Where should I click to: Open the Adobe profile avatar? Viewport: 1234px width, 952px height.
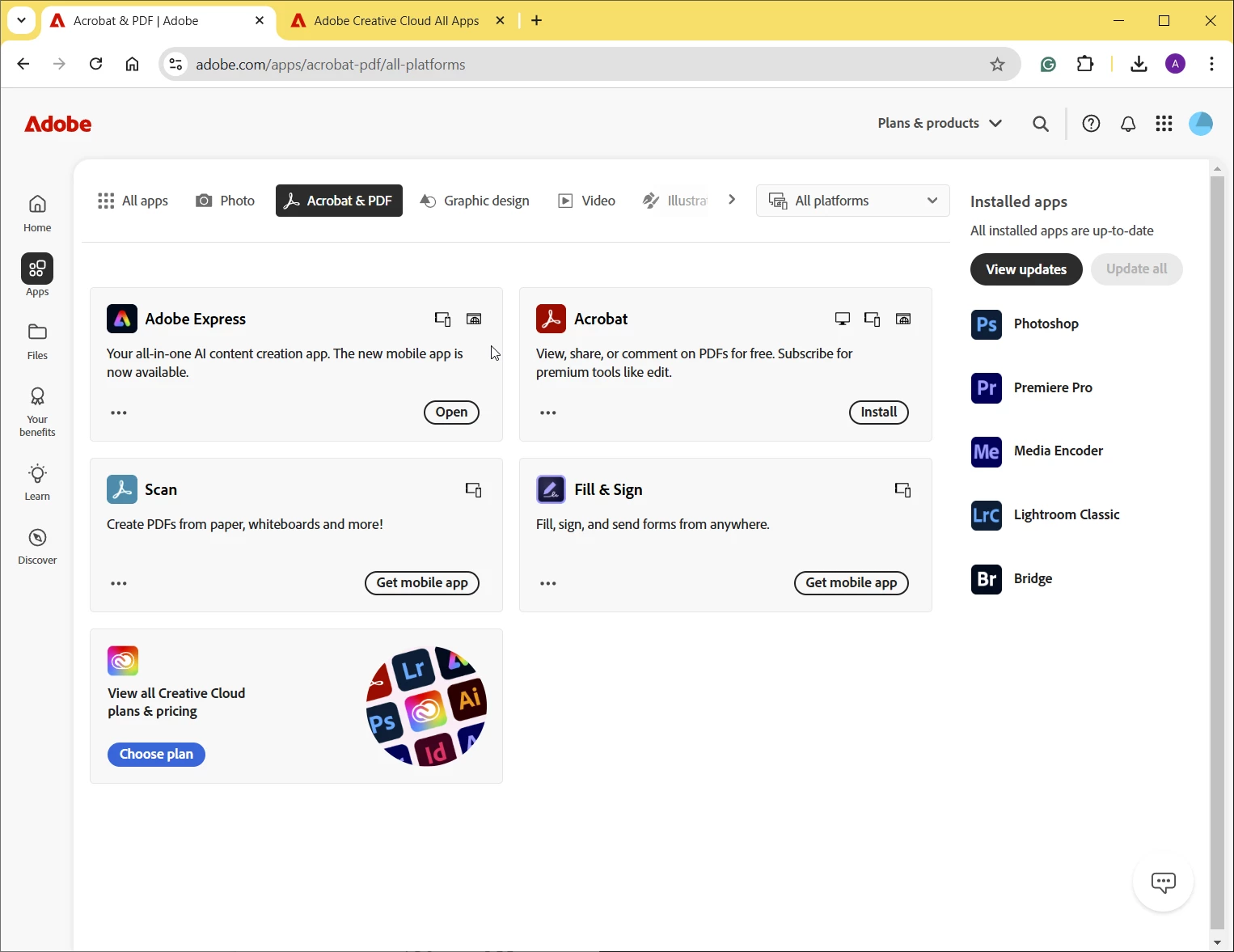1201,123
